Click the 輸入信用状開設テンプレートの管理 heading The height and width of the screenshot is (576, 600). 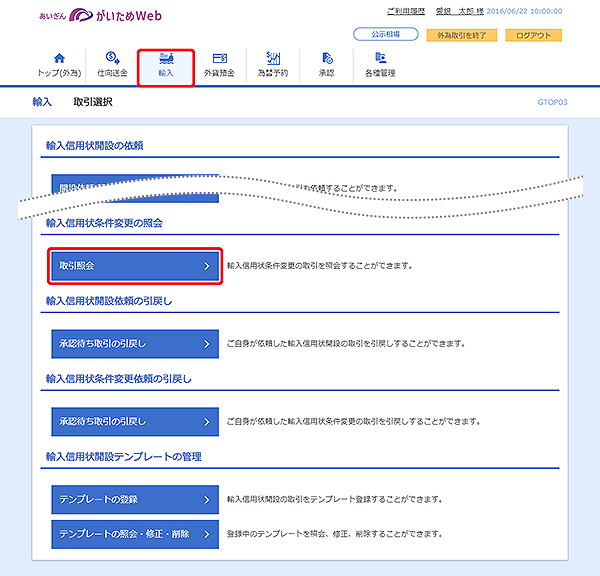[124, 457]
